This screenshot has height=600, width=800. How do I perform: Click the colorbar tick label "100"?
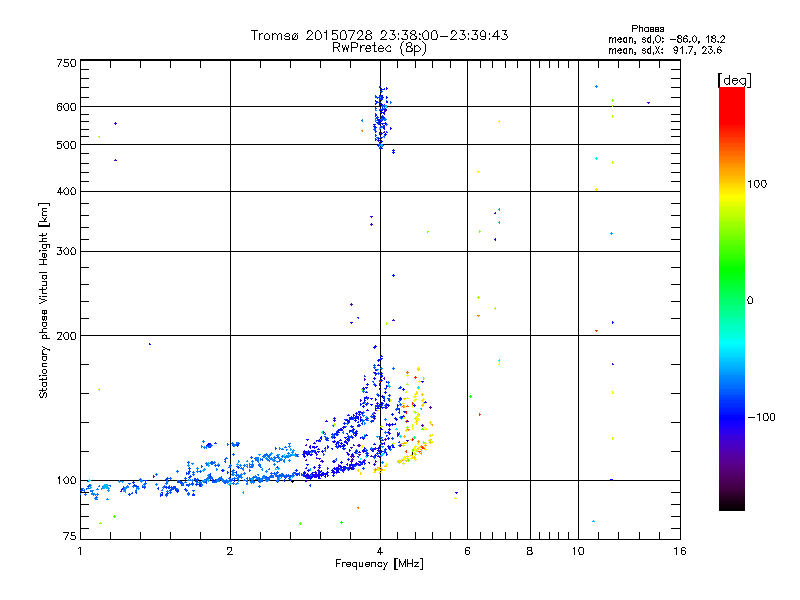(x=757, y=184)
